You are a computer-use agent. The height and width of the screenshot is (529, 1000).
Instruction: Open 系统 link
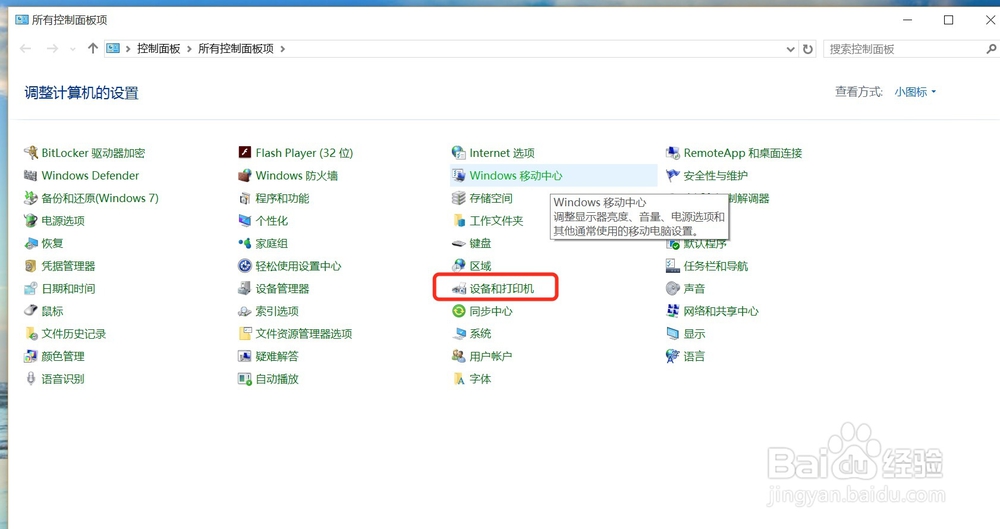(x=480, y=334)
